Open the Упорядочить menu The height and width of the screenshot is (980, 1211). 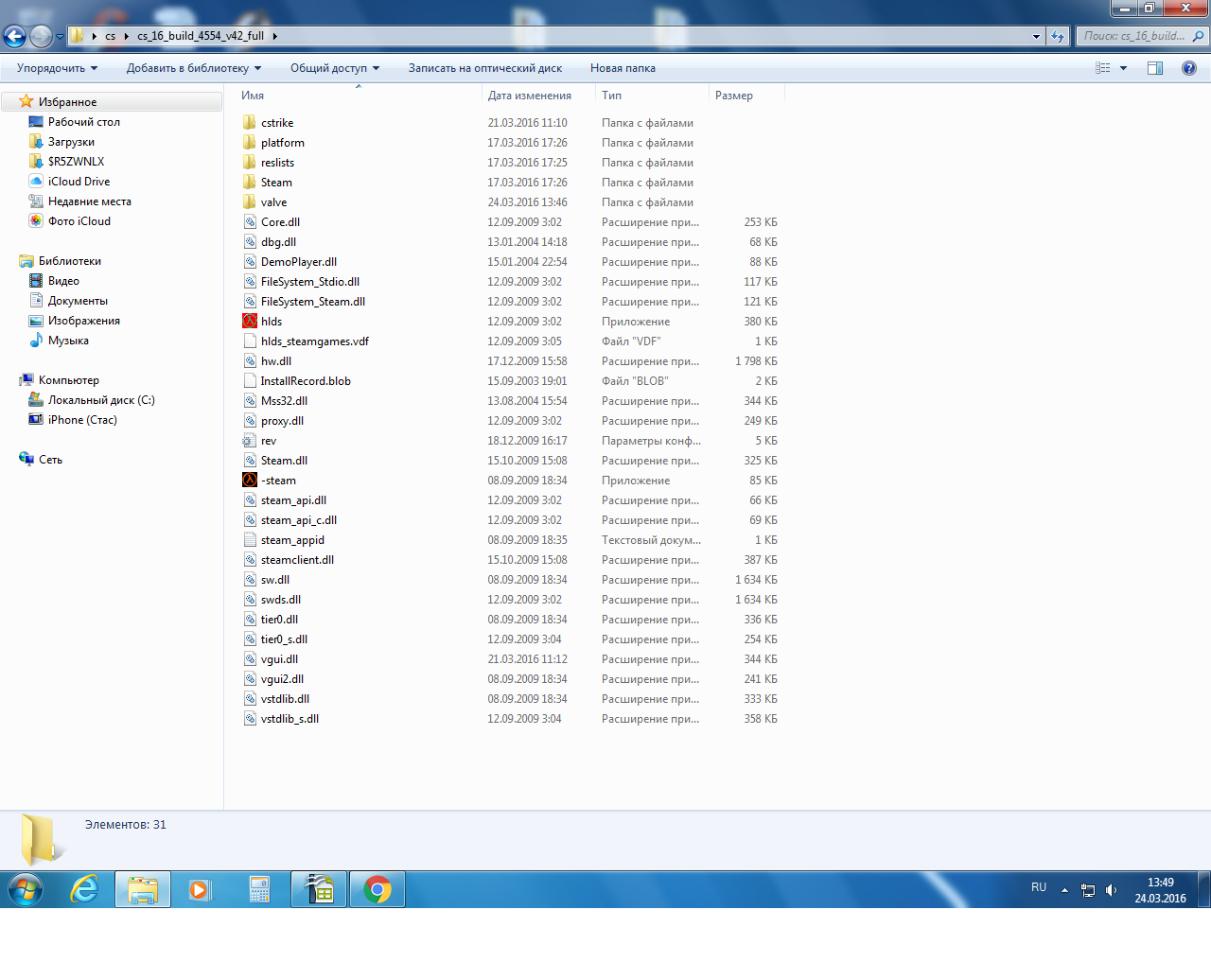pos(57,68)
